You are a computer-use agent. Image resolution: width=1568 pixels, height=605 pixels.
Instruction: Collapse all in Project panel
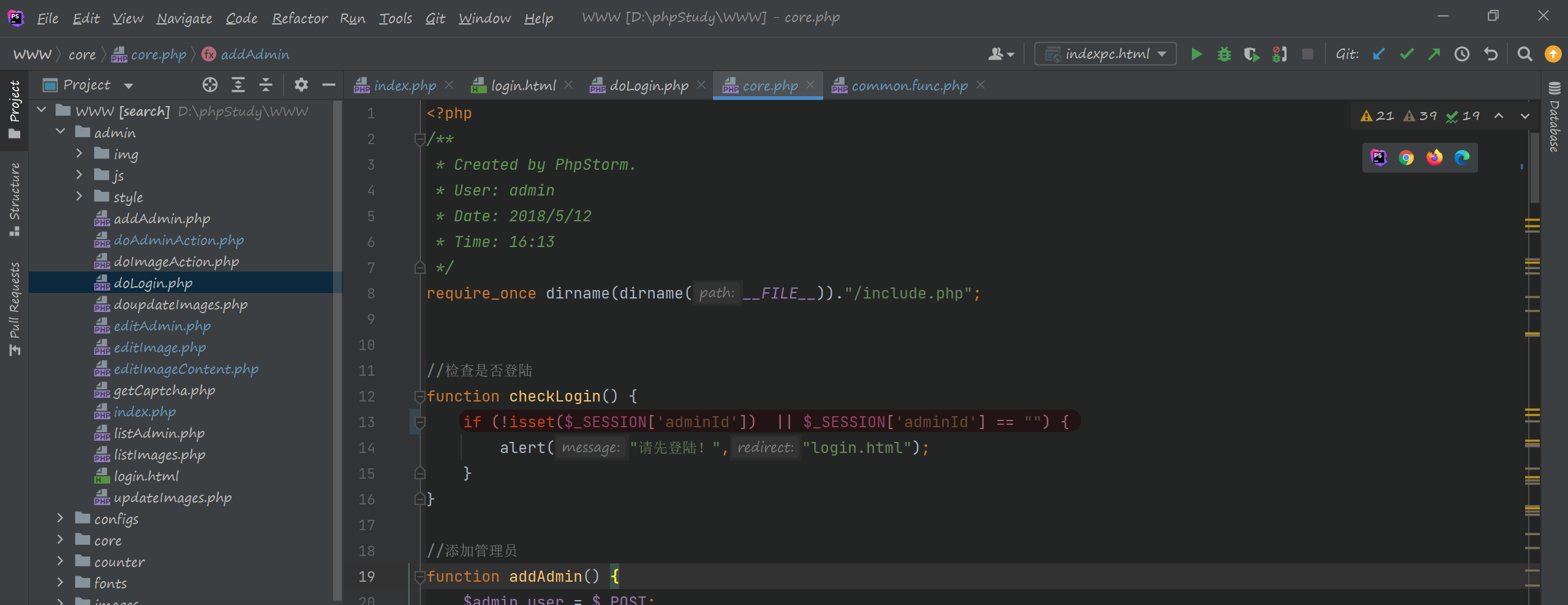pos(266,85)
